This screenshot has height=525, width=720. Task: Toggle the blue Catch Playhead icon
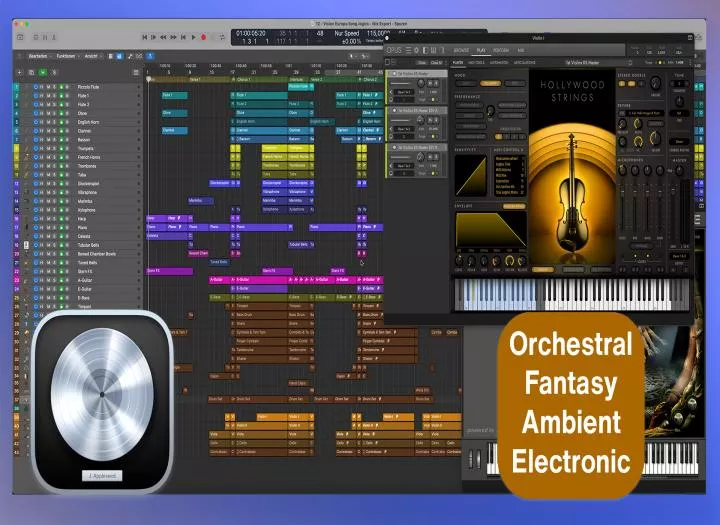150,56
